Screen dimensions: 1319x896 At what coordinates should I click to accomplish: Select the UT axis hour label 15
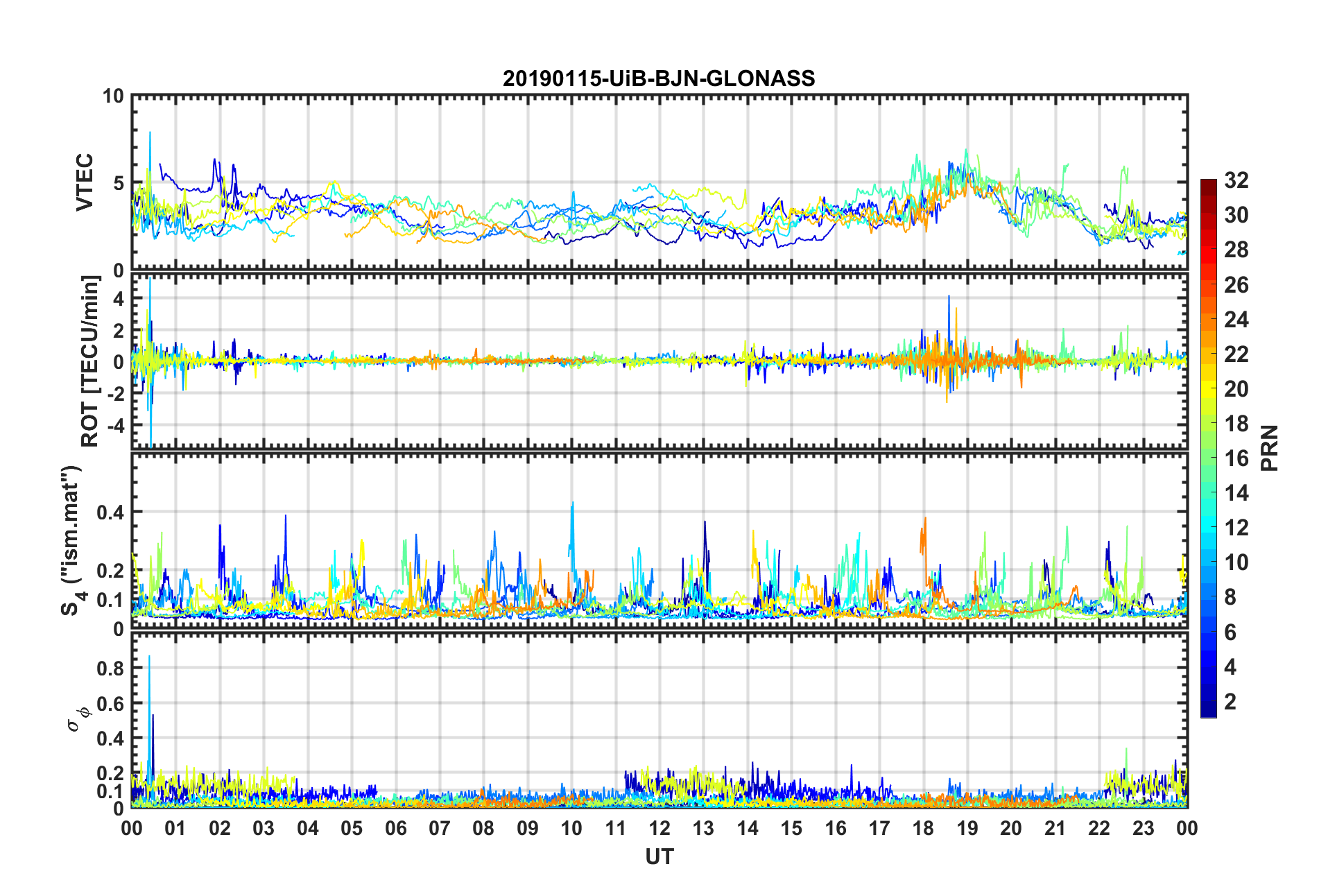pyautogui.click(x=791, y=828)
